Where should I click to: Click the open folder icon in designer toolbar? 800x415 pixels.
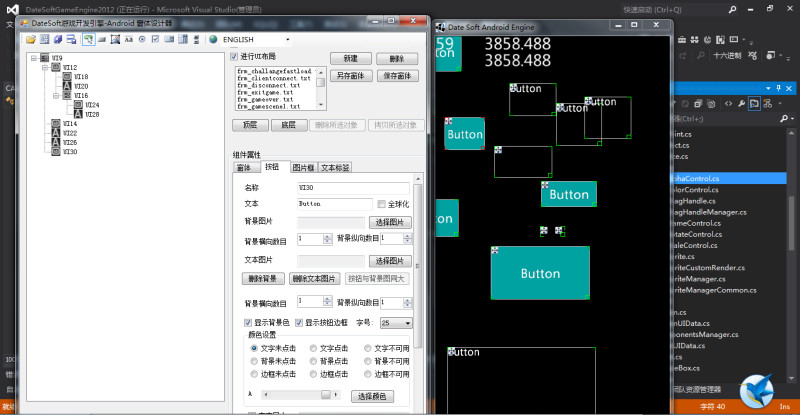pos(30,39)
